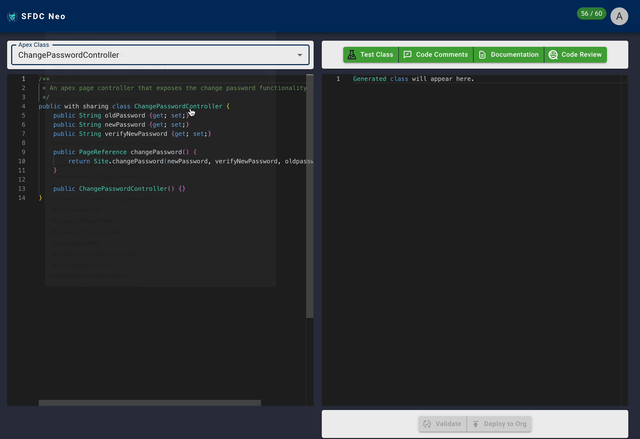Click the Deploy to Org upload icon
Image resolution: width=640 pixels, height=439 pixels.
(x=477, y=424)
